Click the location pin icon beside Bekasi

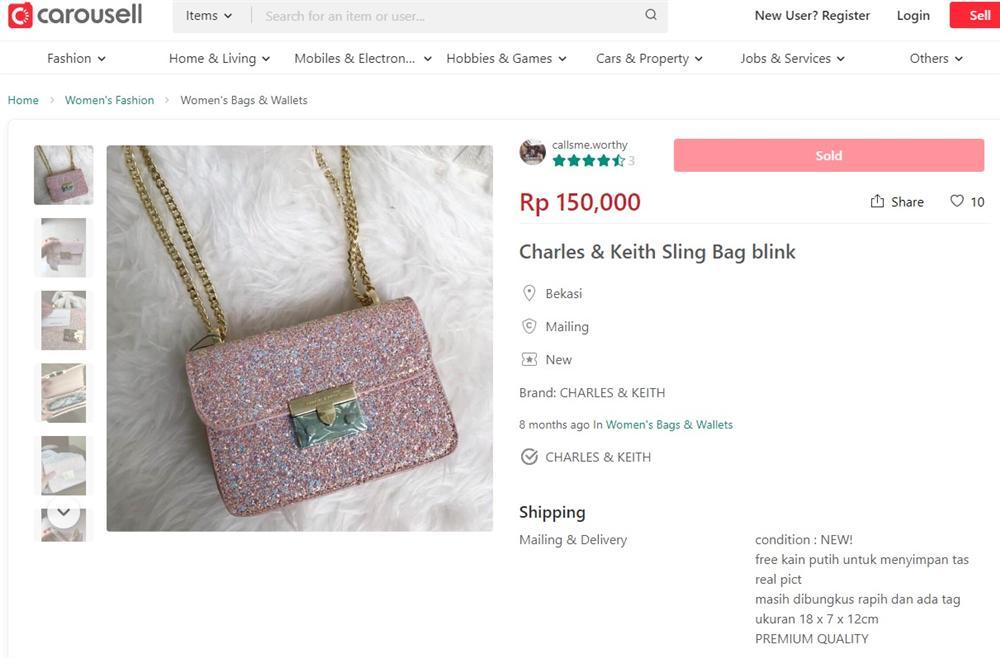[529, 293]
